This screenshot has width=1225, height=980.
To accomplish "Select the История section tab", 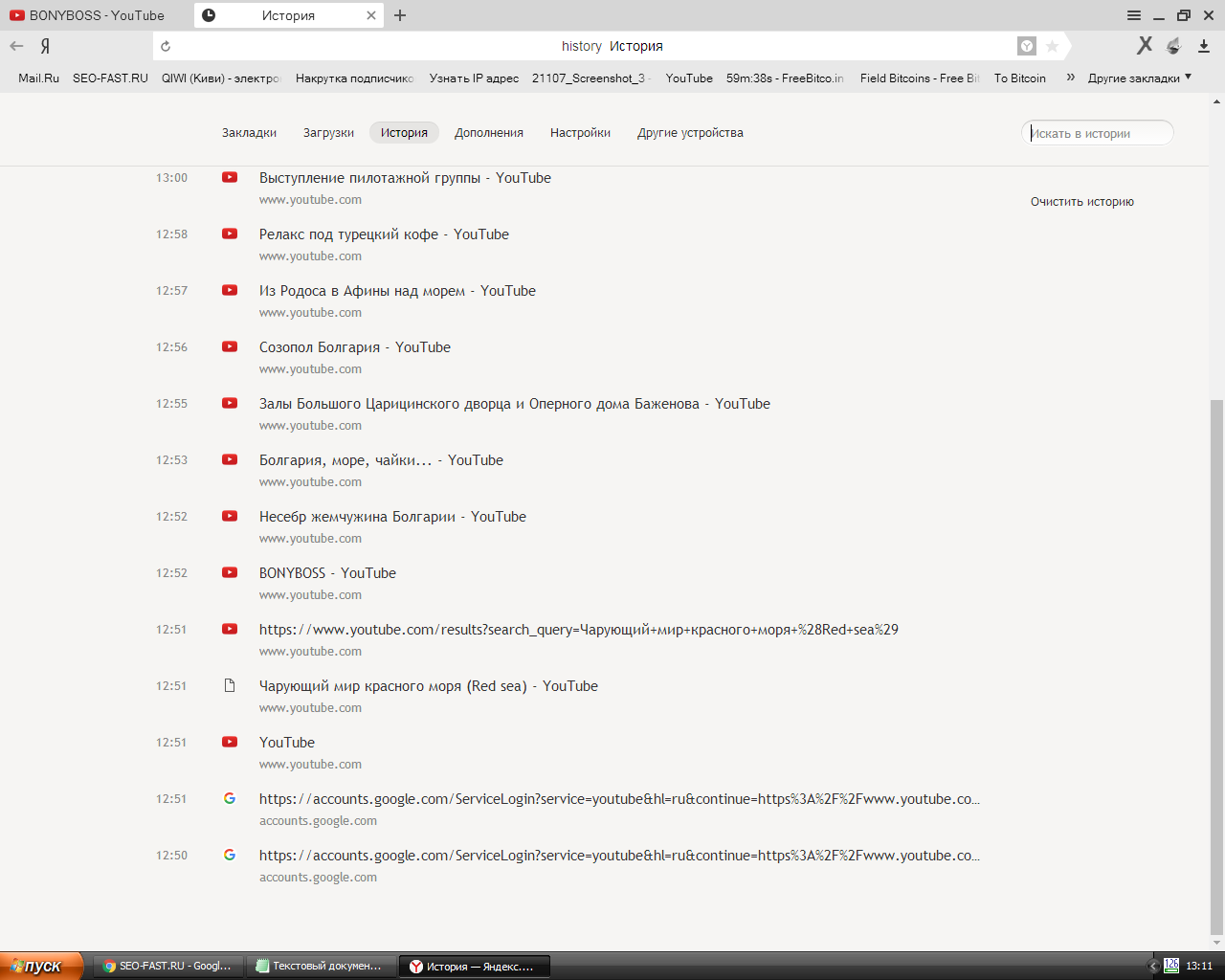I will click(x=404, y=133).
